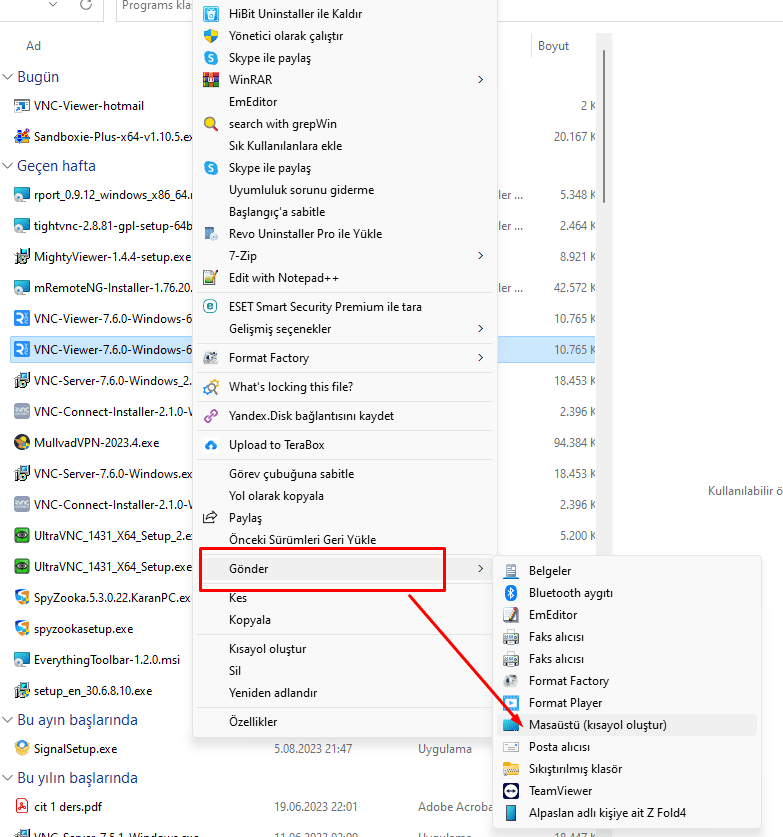Click the refresh button in the address bar
783x837 pixels.
tap(86, 5)
